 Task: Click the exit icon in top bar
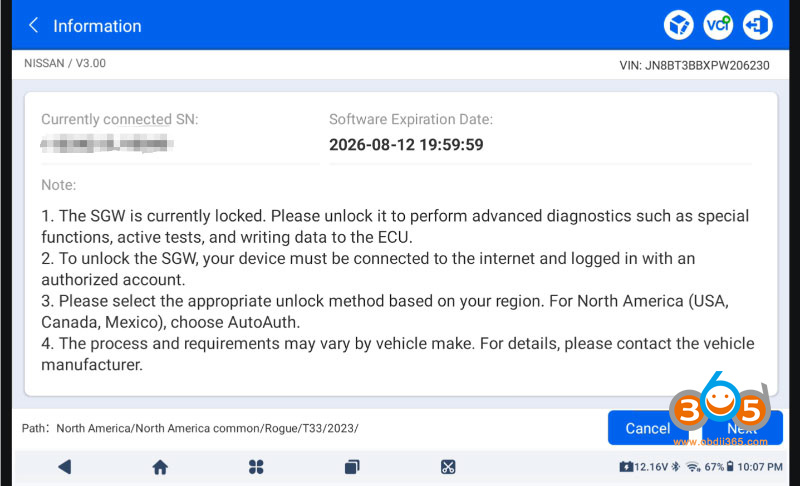click(x=757, y=24)
